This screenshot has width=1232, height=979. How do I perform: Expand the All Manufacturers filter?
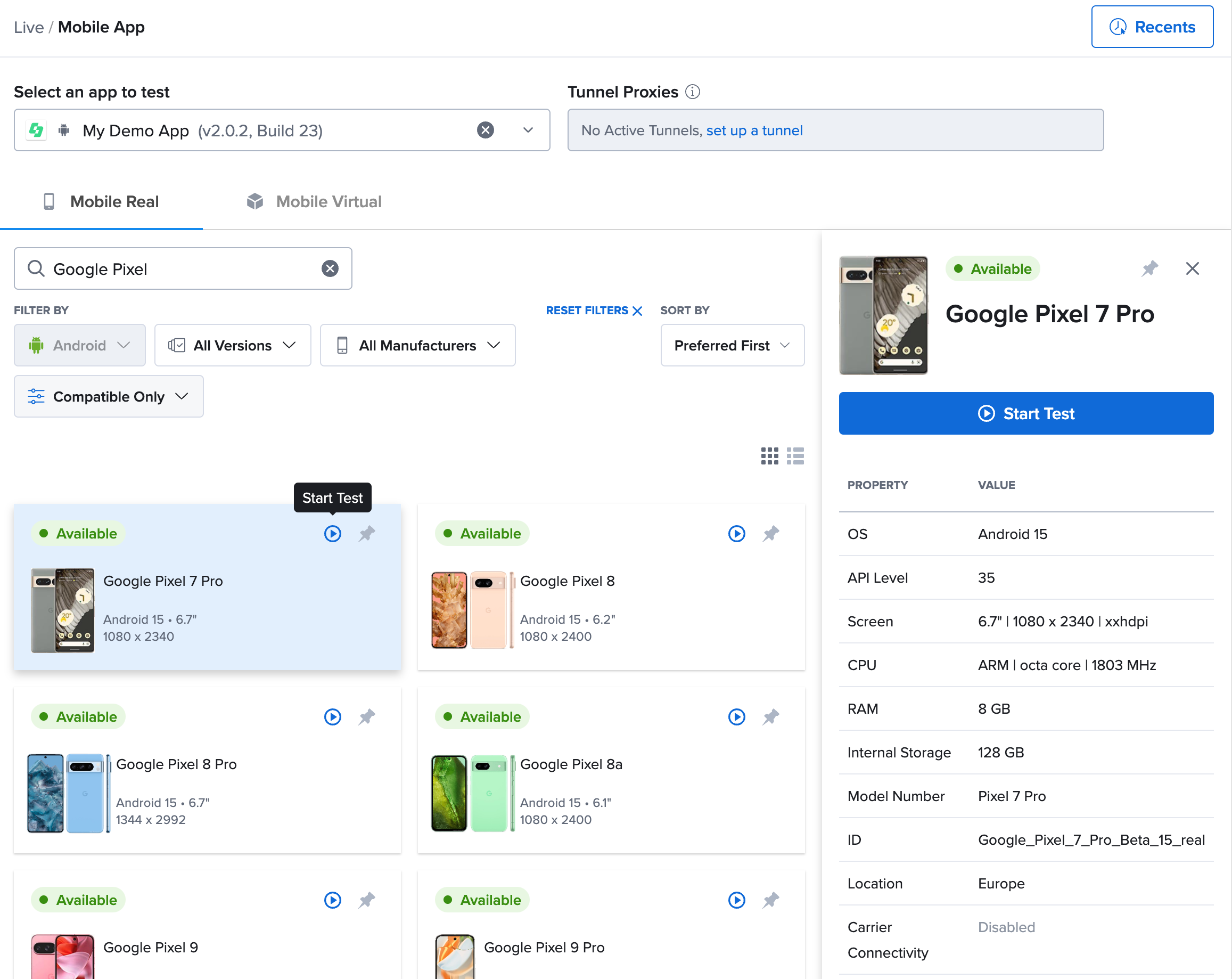pyautogui.click(x=418, y=345)
